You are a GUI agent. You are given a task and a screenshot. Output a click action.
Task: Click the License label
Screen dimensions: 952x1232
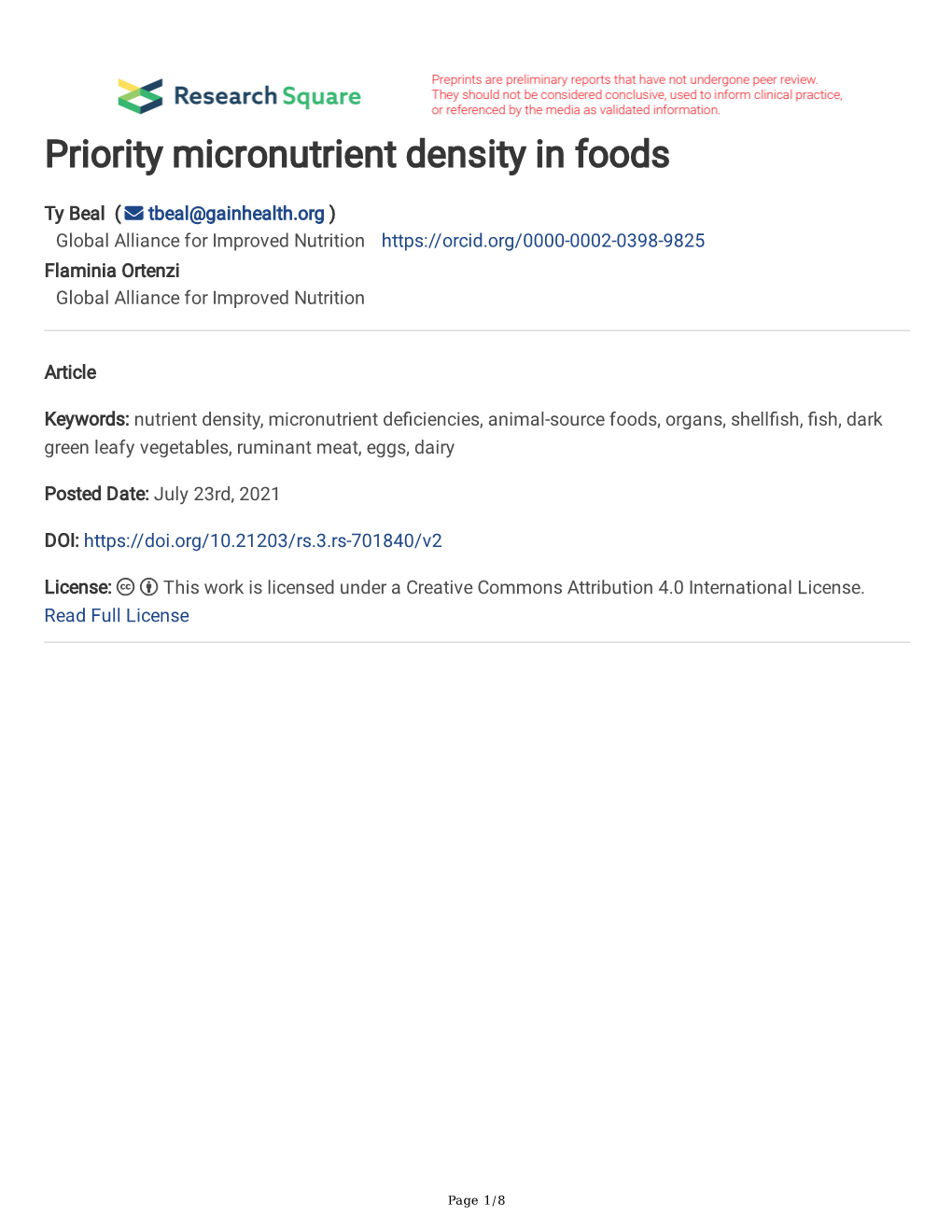77,587
